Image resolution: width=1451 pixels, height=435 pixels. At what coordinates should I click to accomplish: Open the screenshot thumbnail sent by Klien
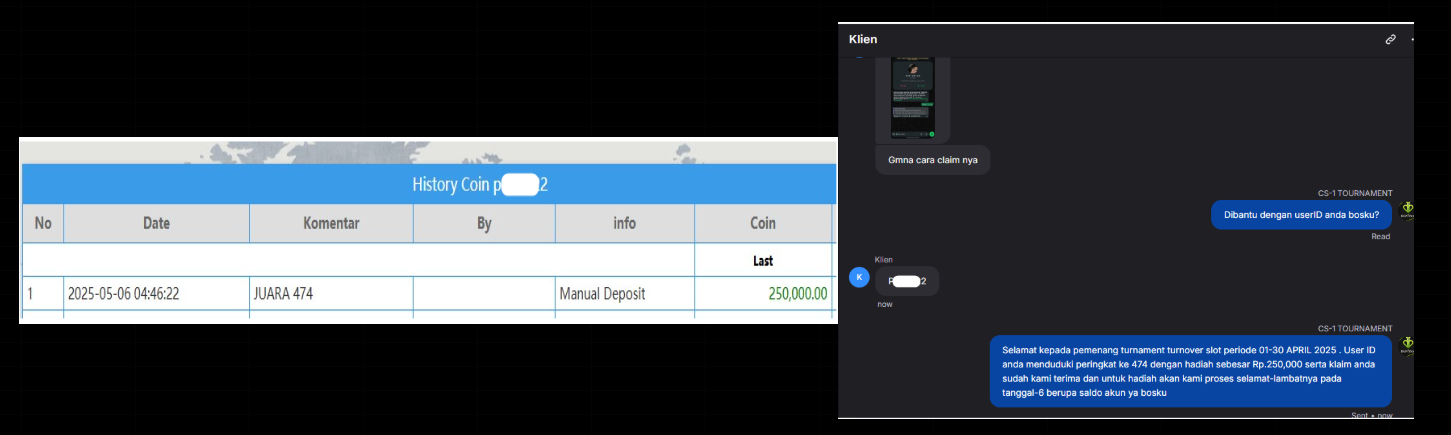click(x=912, y=100)
